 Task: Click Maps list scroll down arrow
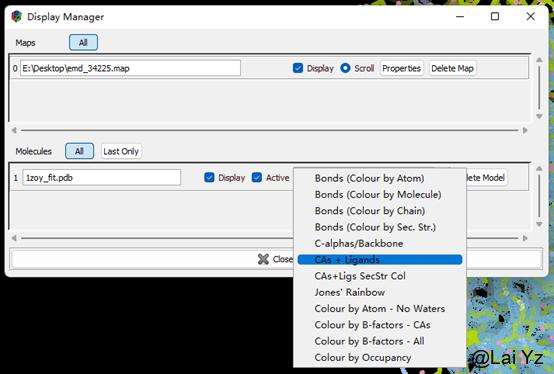pos(539,116)
